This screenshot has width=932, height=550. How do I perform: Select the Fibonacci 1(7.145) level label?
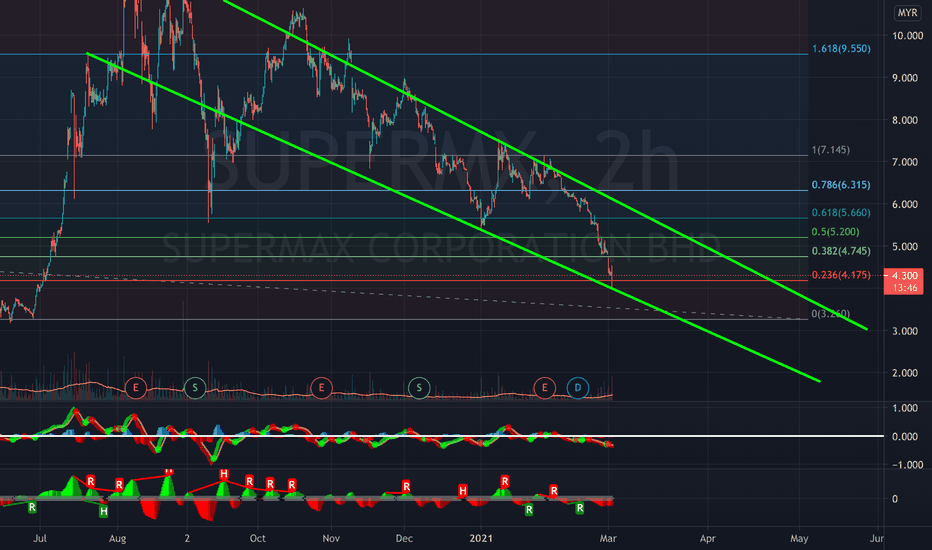pos(830,150)
